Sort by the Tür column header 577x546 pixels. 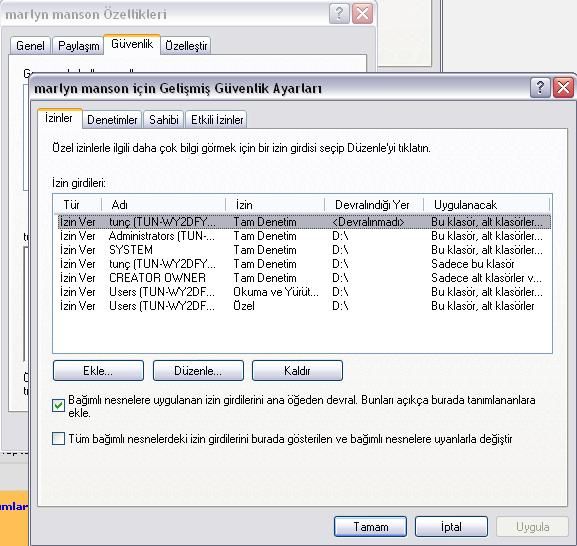[78, 205]
